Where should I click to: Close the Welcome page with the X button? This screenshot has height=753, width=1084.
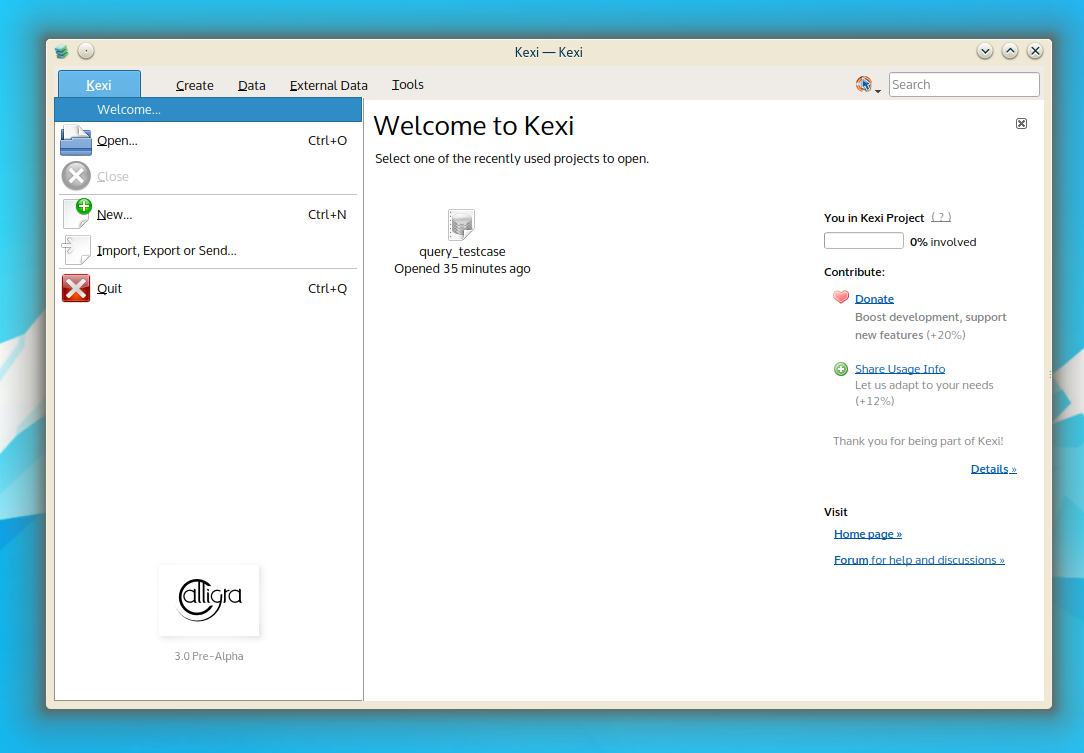click(1021, 123)
